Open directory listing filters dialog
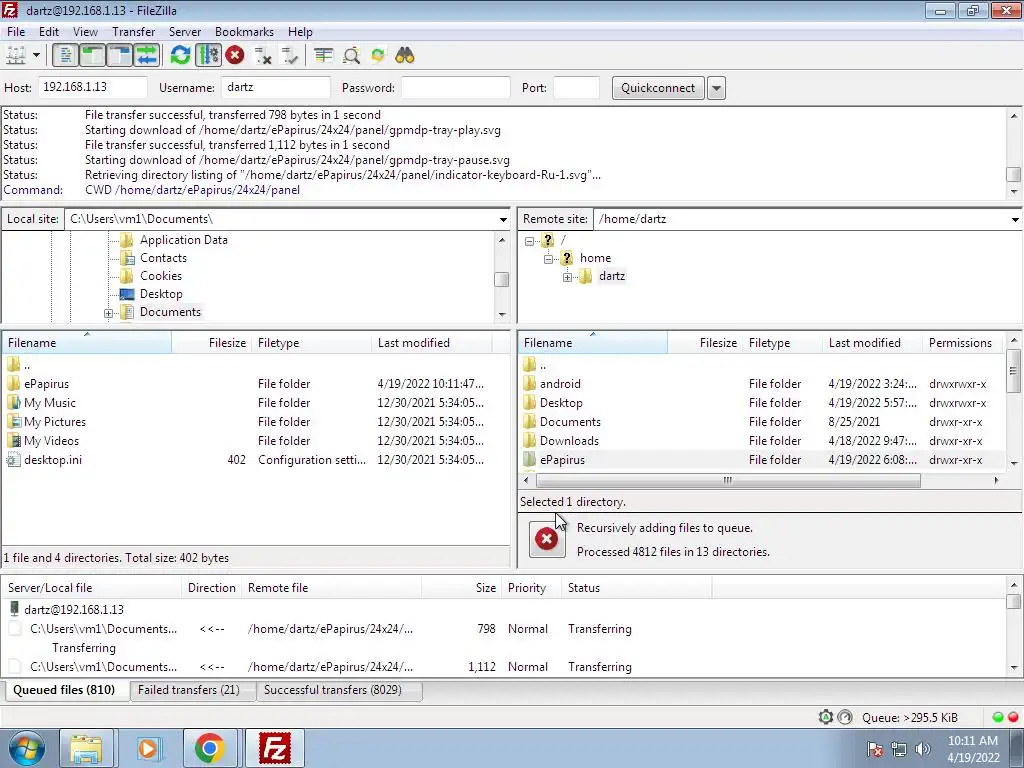This screenshot has width=1024, height=768. 323,56
